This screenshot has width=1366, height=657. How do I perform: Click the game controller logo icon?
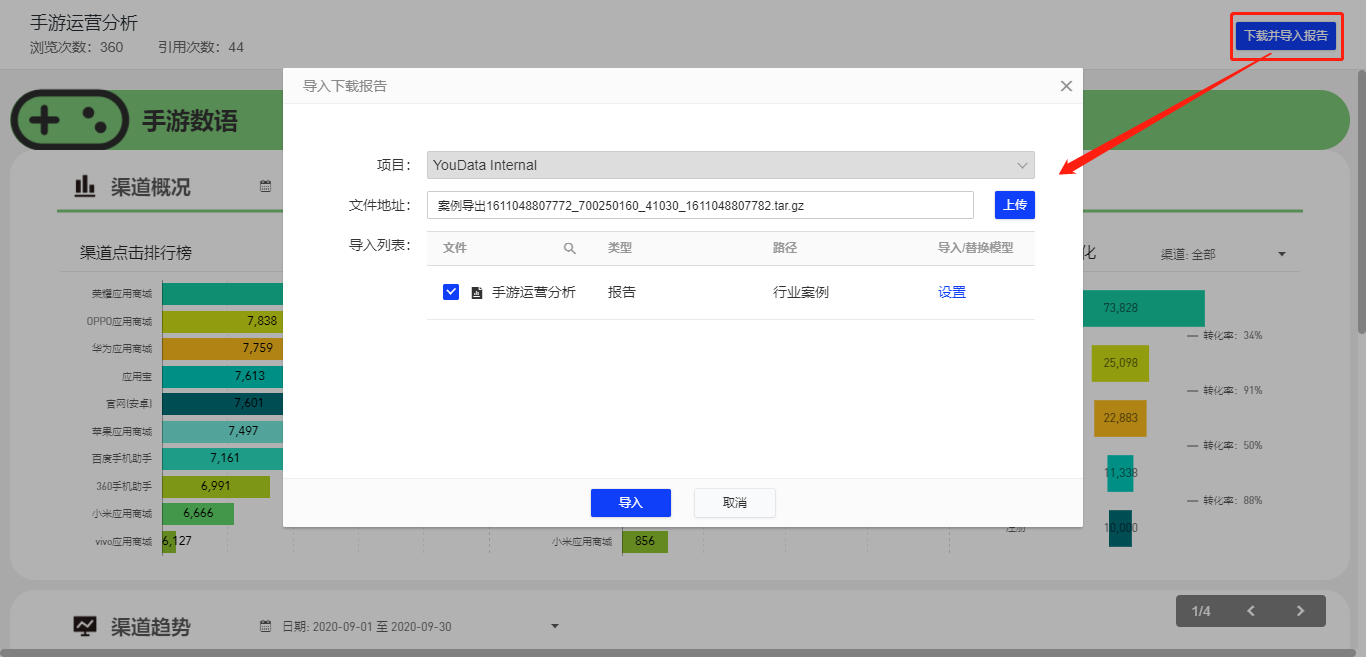(x=69, y=120)
